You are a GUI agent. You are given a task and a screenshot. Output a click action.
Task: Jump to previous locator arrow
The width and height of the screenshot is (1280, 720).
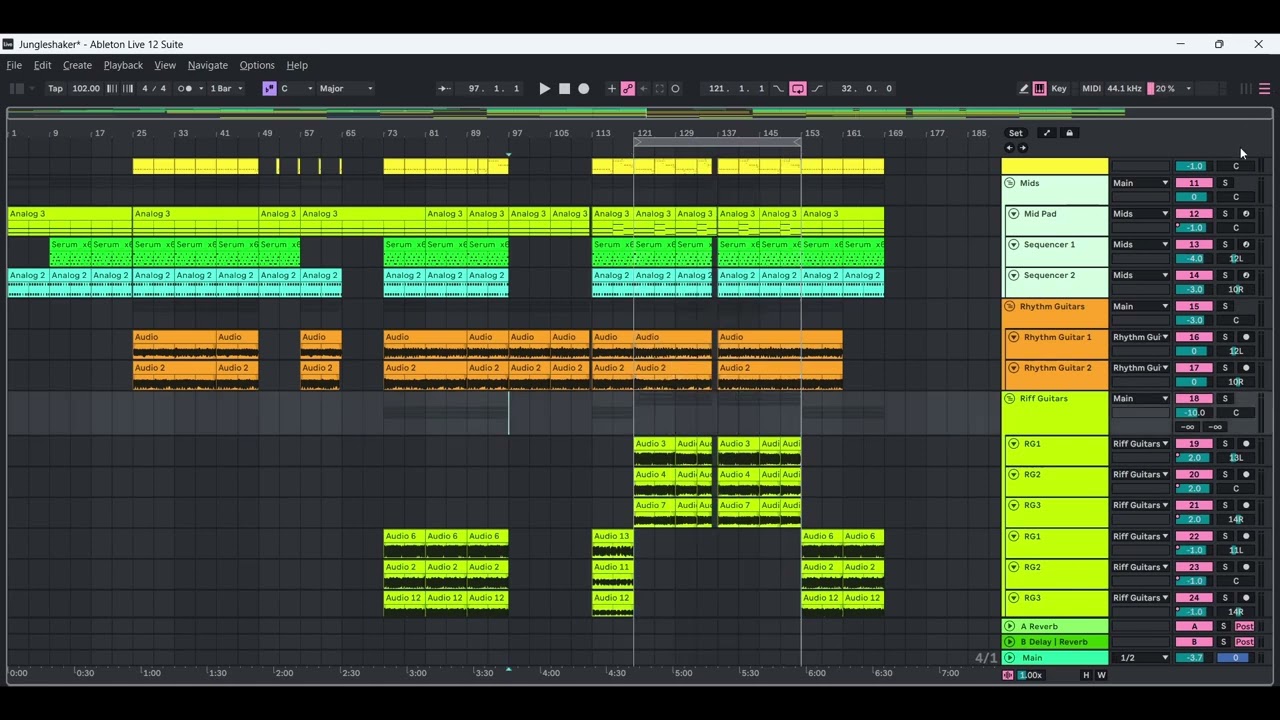(x=1009, y=148)
